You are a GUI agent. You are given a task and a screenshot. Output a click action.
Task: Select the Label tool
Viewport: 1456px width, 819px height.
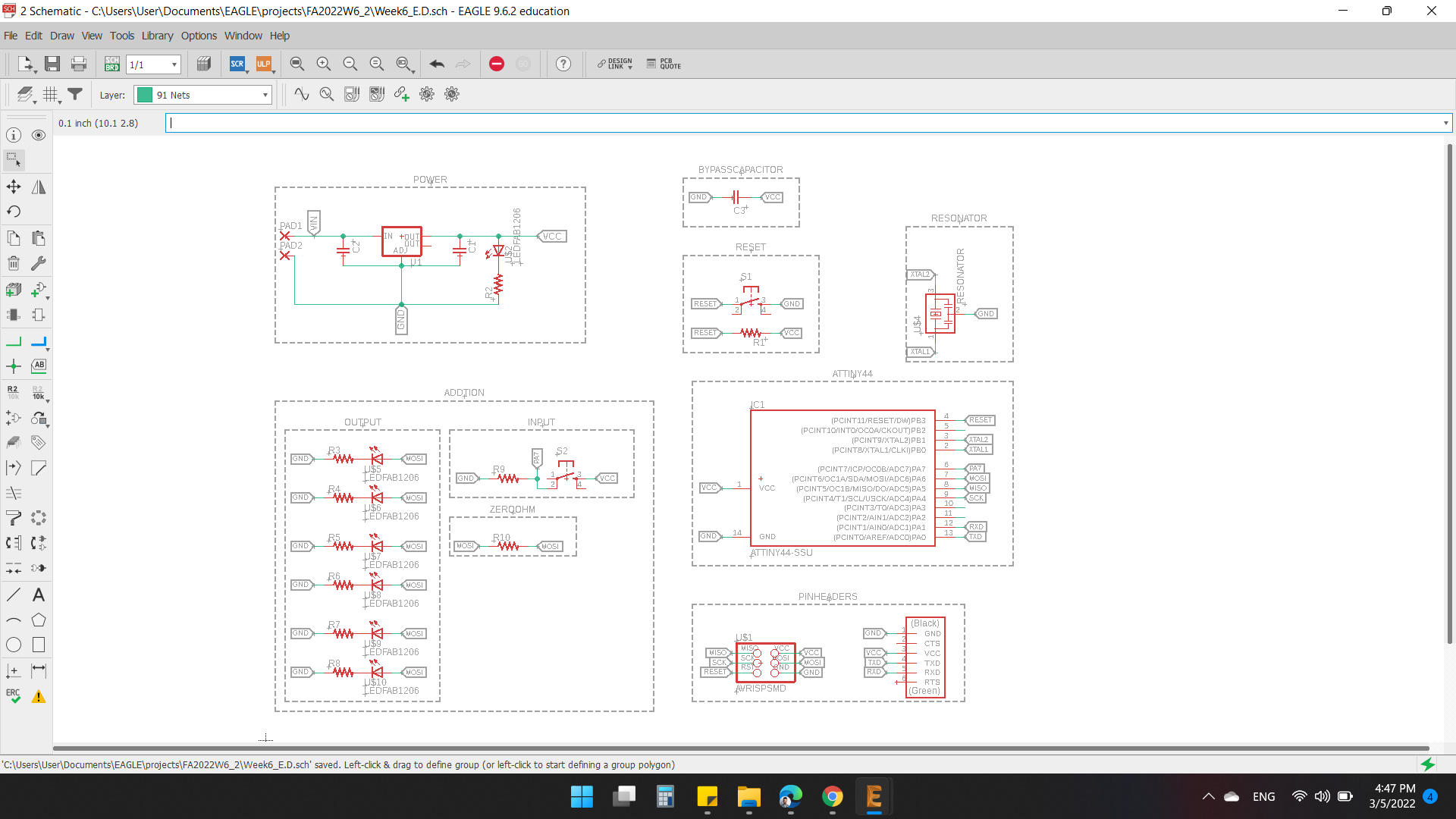pyautogui.click(x=39, y=366)
